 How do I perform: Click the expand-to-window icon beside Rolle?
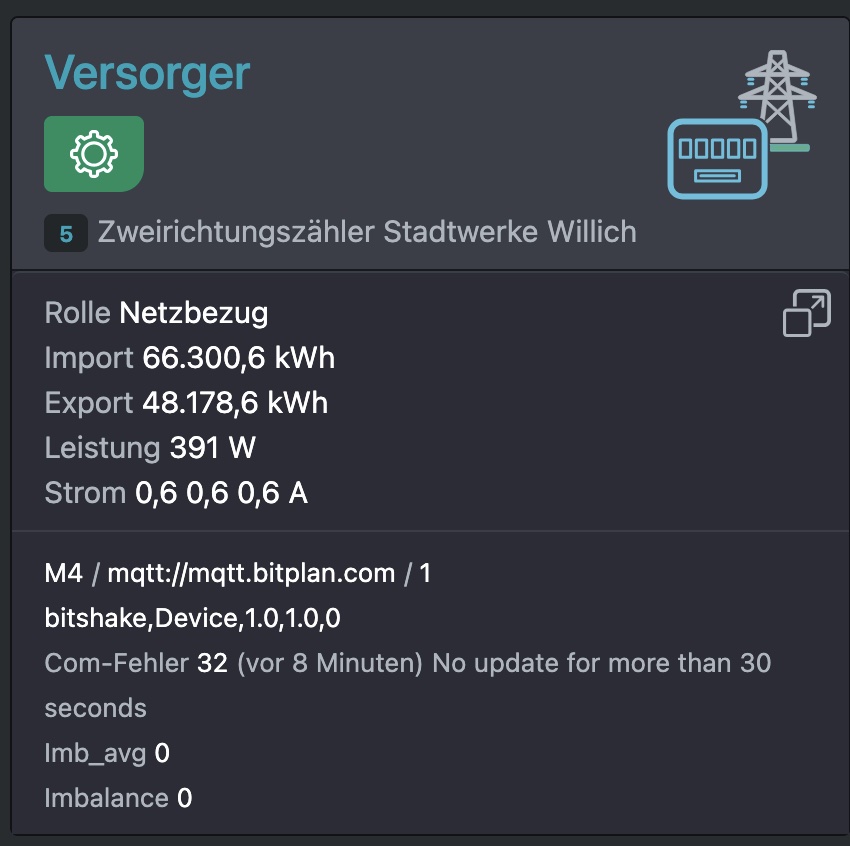(x=807, y=313)
